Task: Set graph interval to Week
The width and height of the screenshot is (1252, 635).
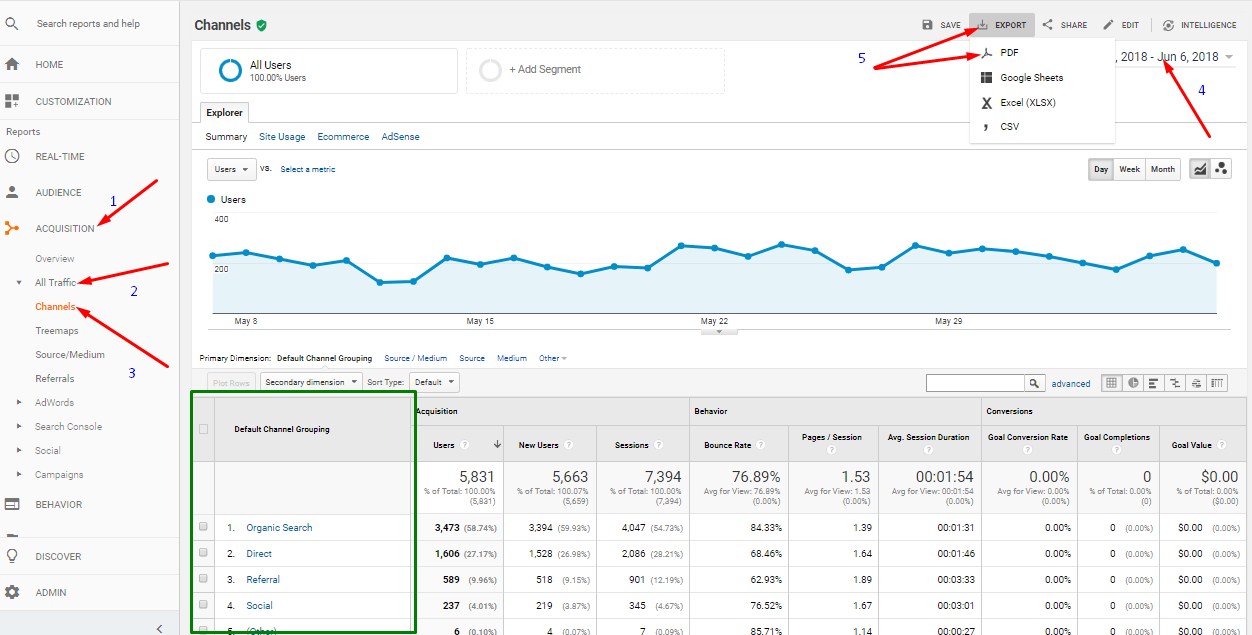Action: 1129,169
